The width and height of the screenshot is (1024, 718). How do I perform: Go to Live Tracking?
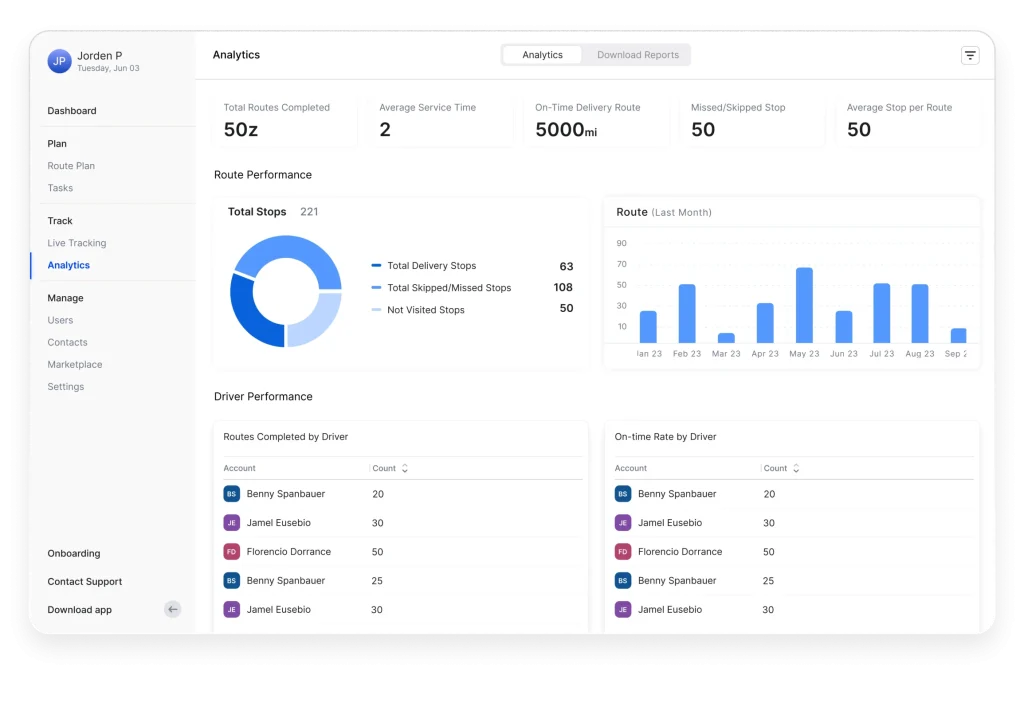tap(76, 243)
